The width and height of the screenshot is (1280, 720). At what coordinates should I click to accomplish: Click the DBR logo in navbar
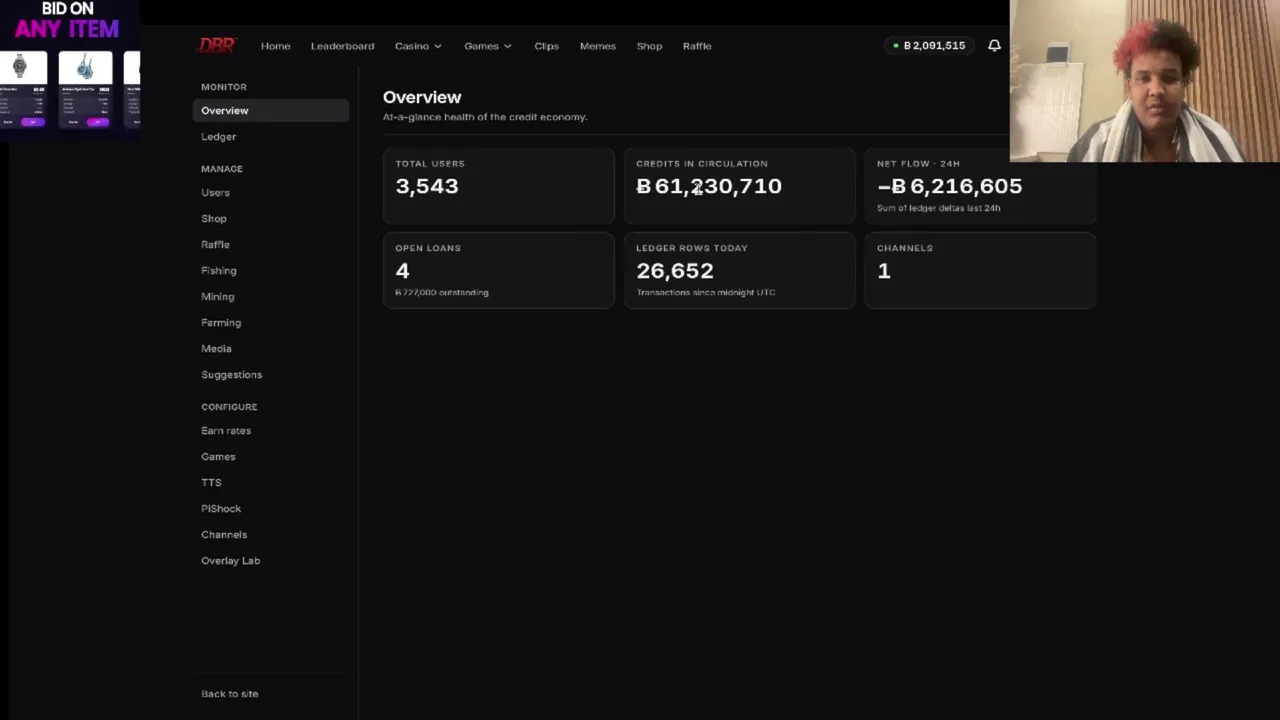tap(217, 45)
